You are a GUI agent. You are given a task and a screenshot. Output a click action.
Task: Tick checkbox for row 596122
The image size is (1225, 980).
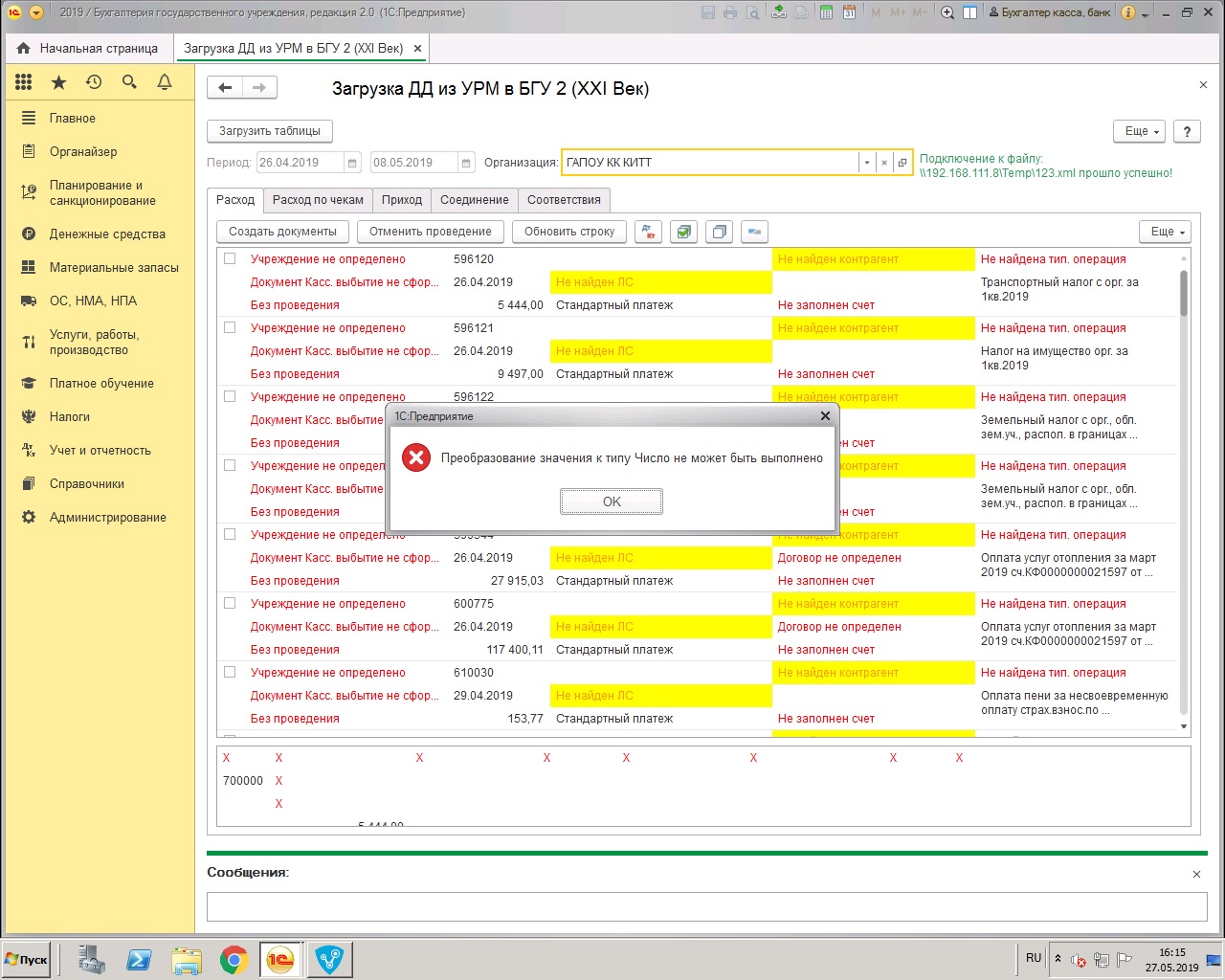pos(230,396)
